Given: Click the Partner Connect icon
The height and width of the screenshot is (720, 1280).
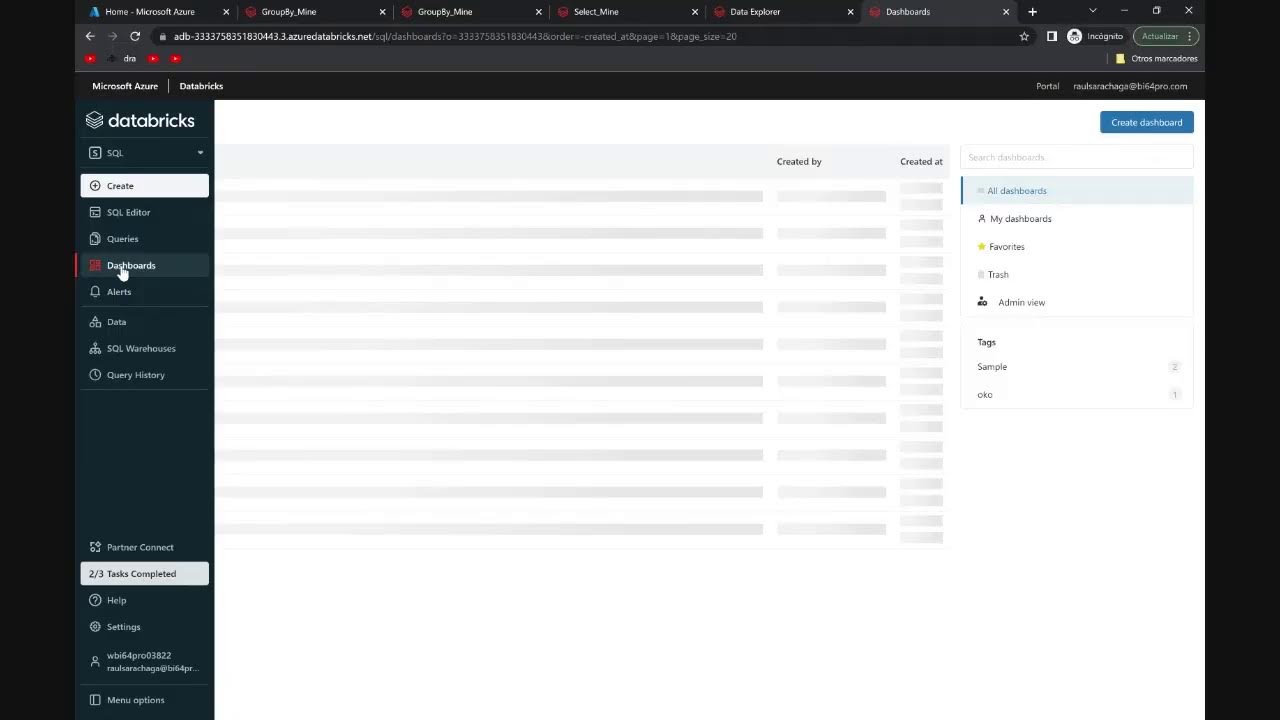Looking at the screenshot, I should click(x=95, y=547).
